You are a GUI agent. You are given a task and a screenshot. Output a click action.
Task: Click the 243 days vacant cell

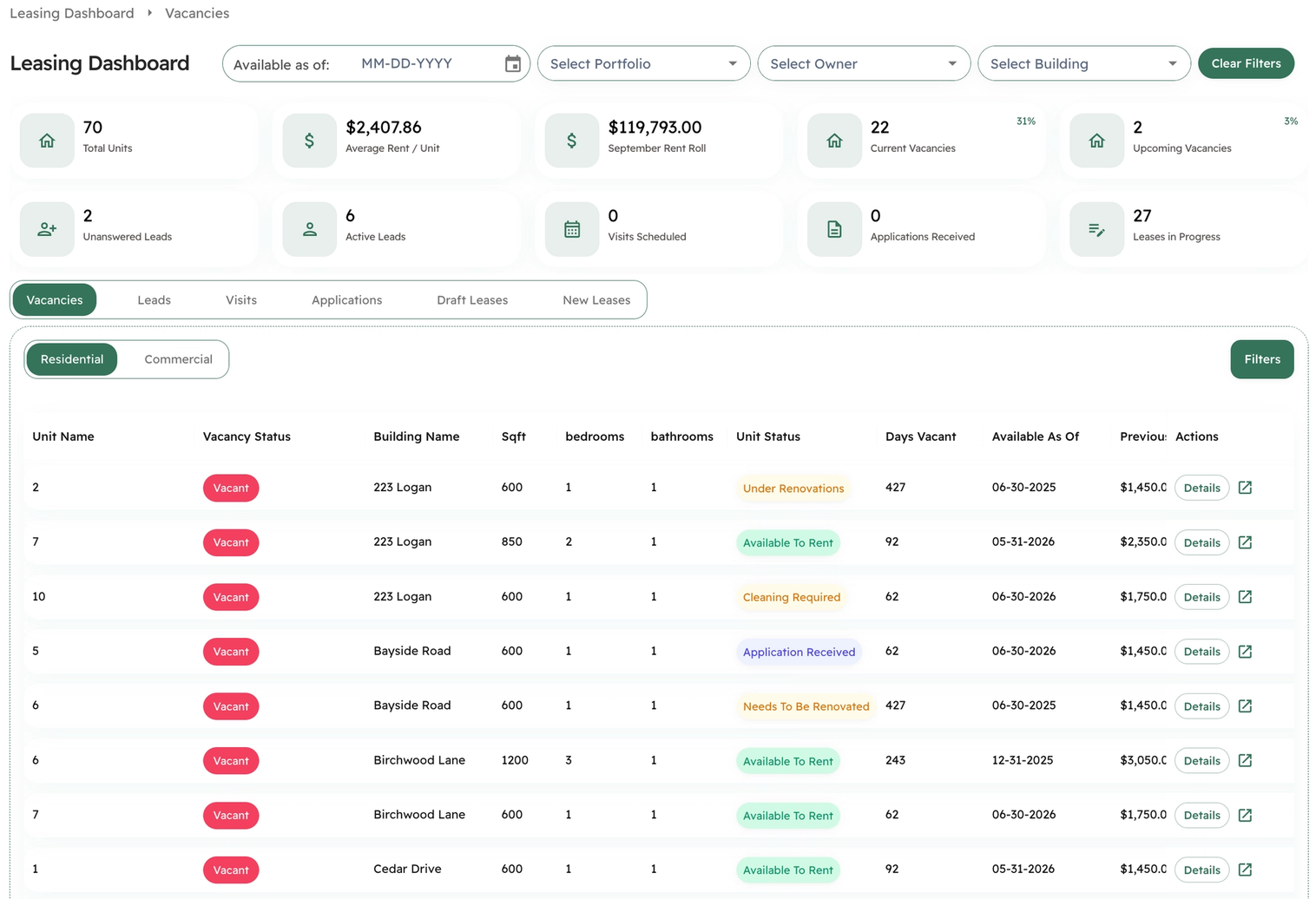(x=895, y=760)
